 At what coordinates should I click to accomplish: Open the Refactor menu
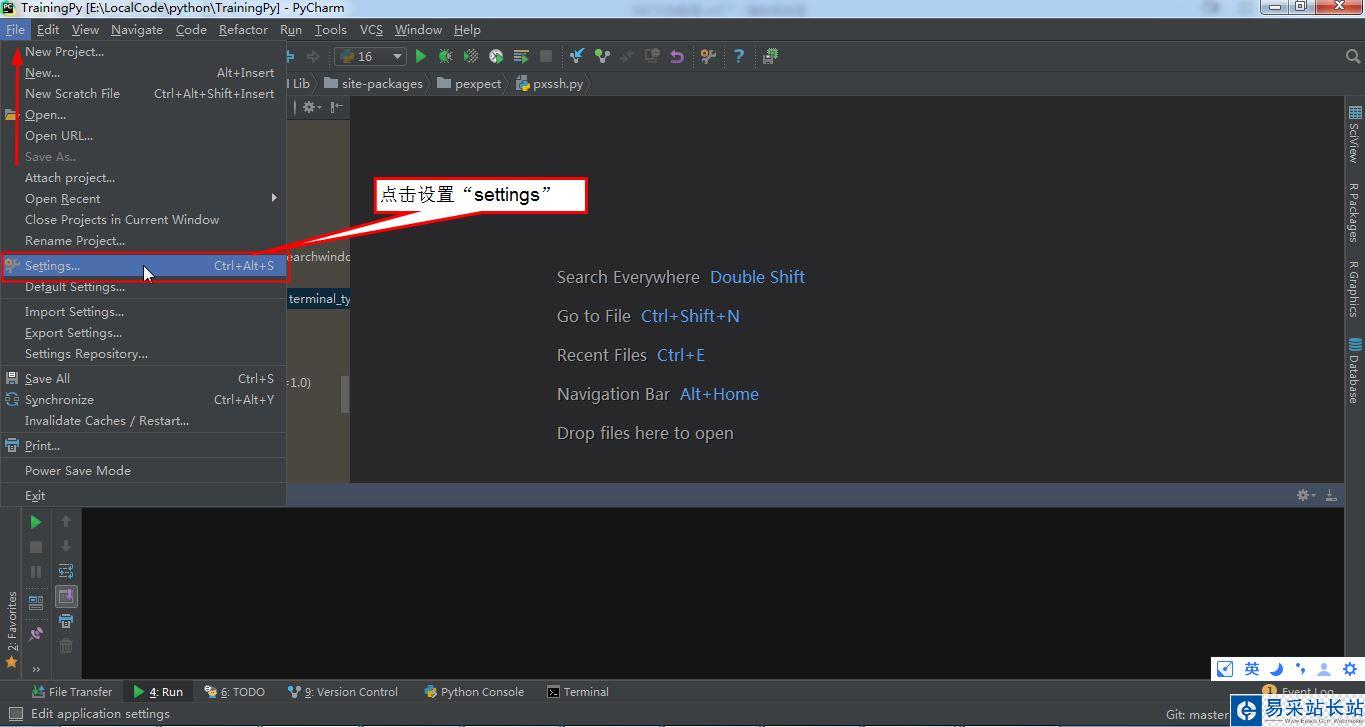243,30
